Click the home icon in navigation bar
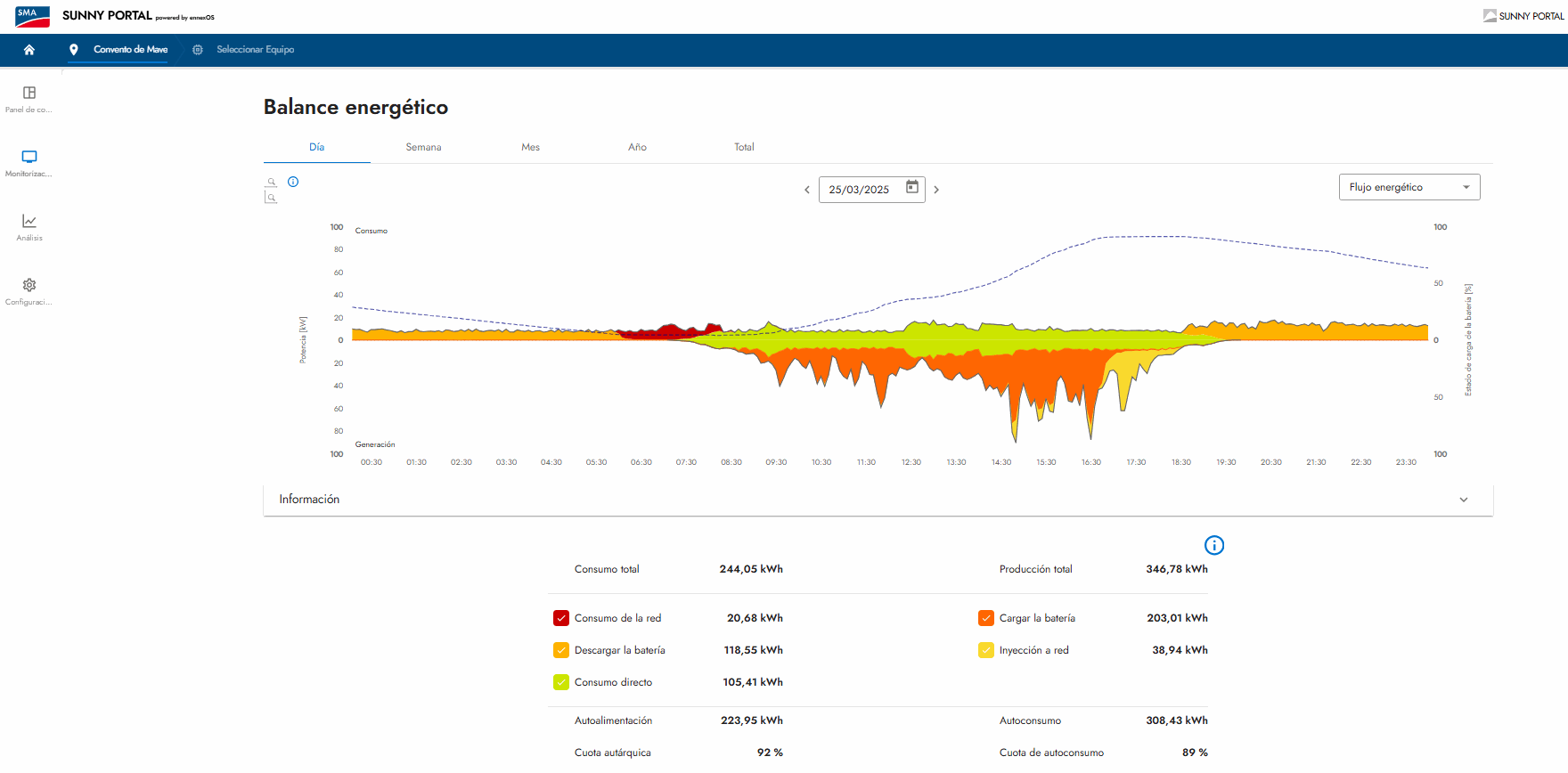This screenshot has width=1568, height=773. (x=29, y=50)
